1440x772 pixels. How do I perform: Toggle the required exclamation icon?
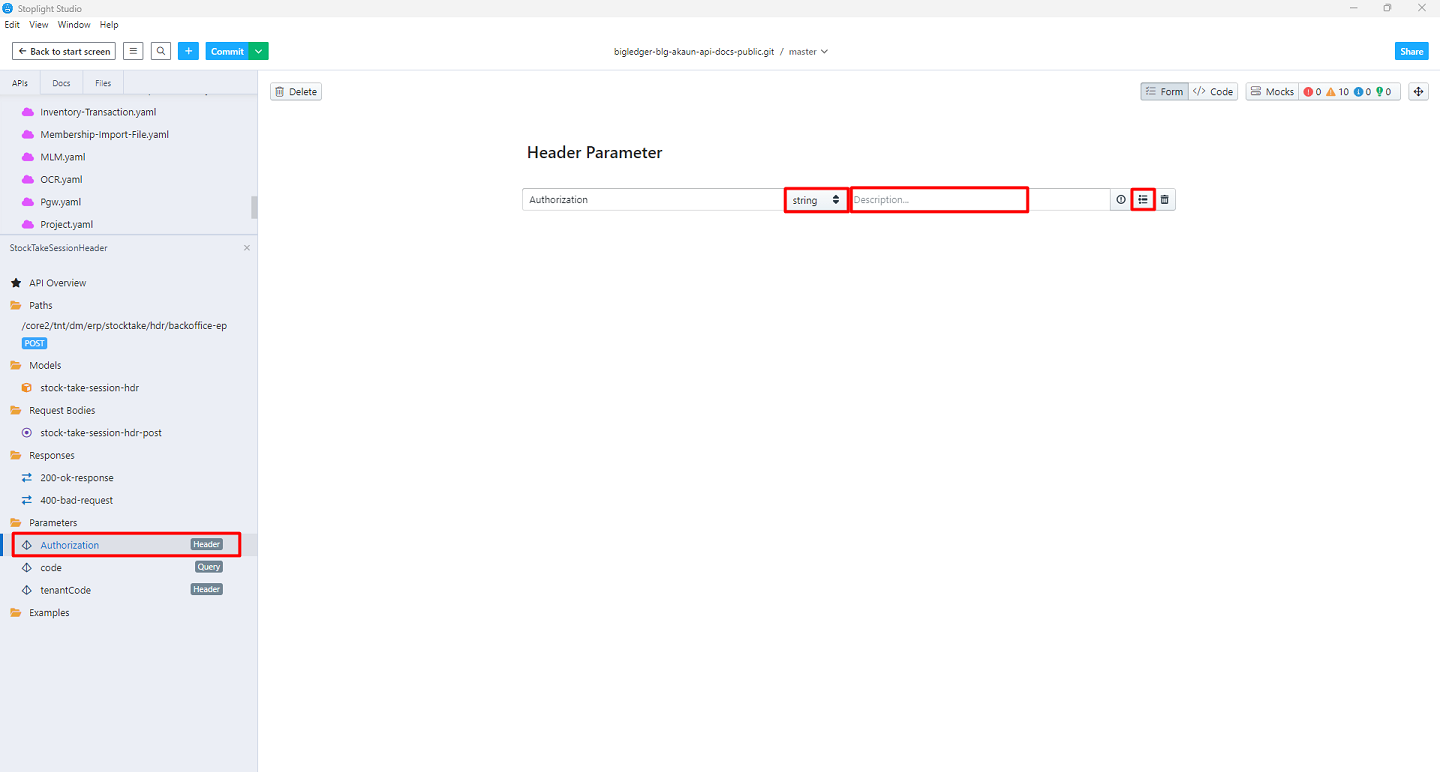(1121, 200)
